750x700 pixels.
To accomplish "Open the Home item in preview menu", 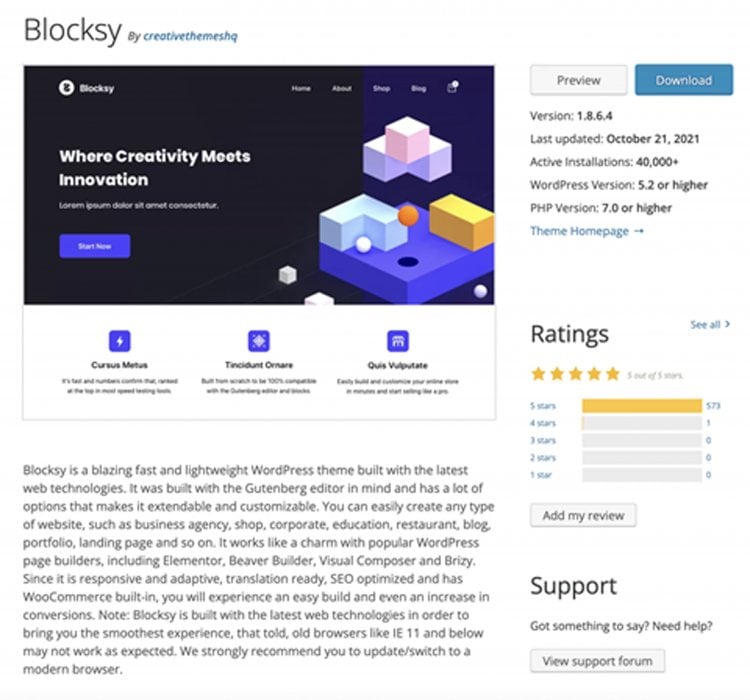I will [301, 89].
